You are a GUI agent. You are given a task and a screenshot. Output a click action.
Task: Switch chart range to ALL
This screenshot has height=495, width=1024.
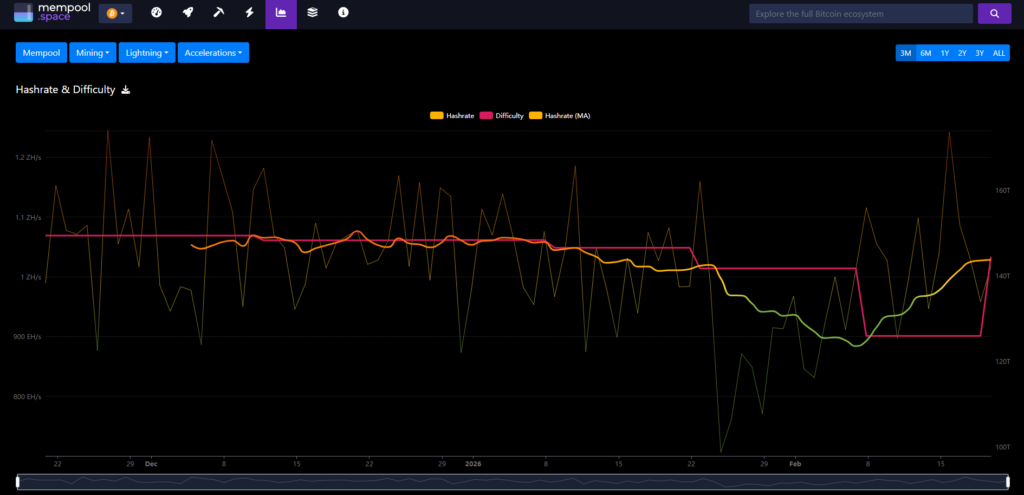click(998, 53)
